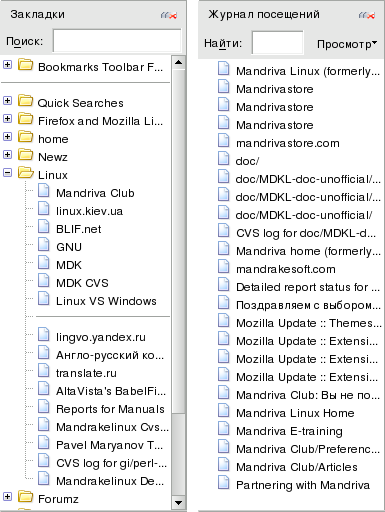Screen dimensions: 385x512
Task: Expand Firefox and Mozilla Links folder
Action: click(7, 118)
